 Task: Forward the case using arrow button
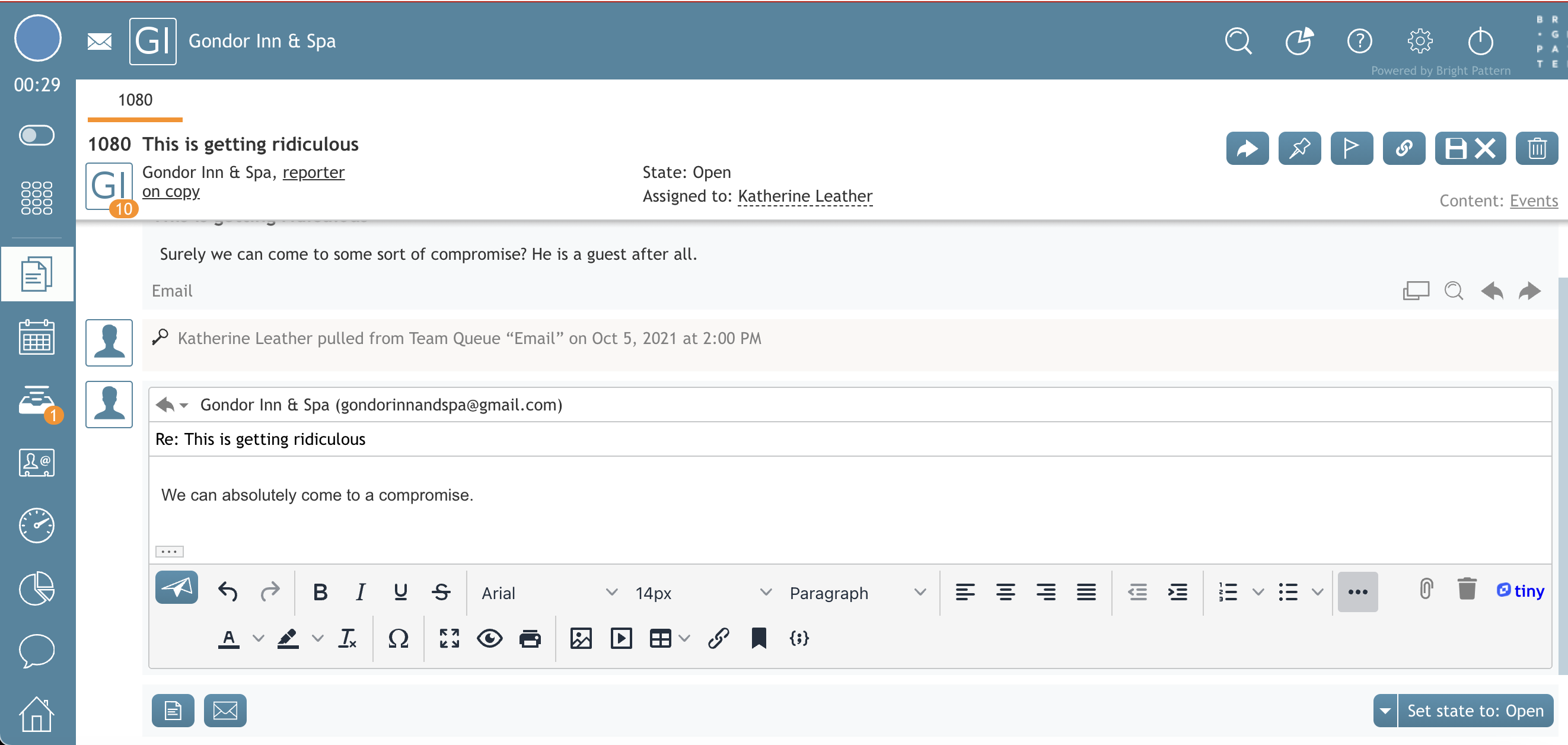[x=1247, y=148]
